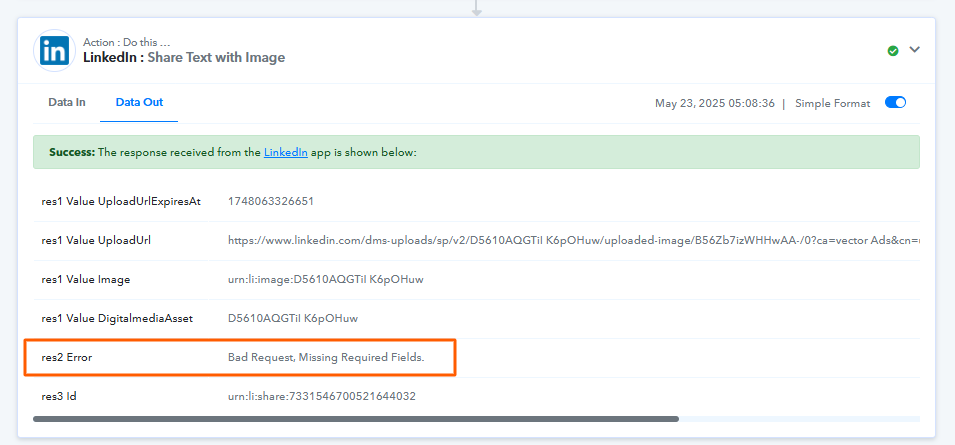Click the unfilled scrollbar track at right end
This screenshot has height=445, width=955.
click(799, 419)
